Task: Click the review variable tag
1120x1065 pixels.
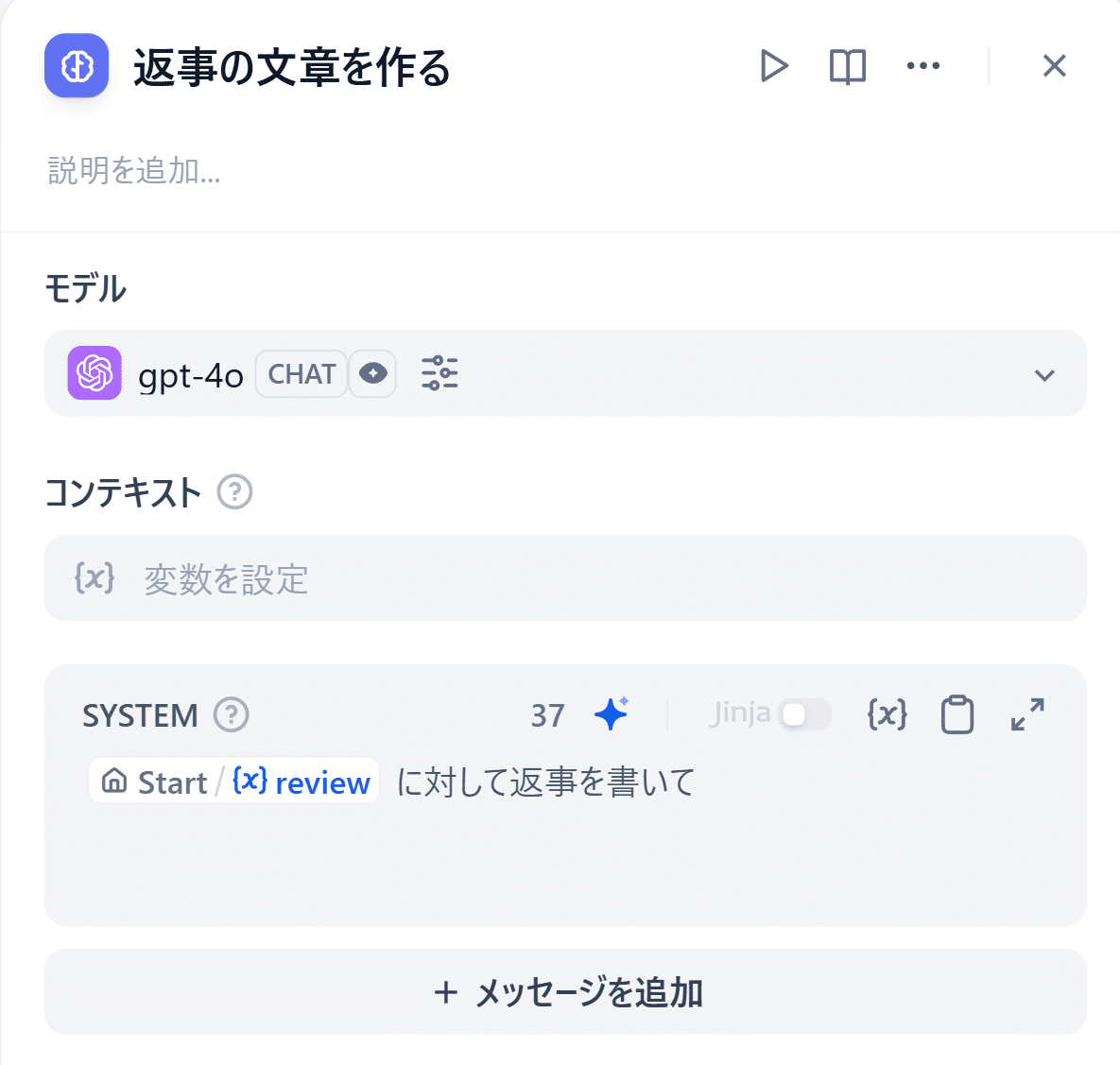Action: (301, 782)
